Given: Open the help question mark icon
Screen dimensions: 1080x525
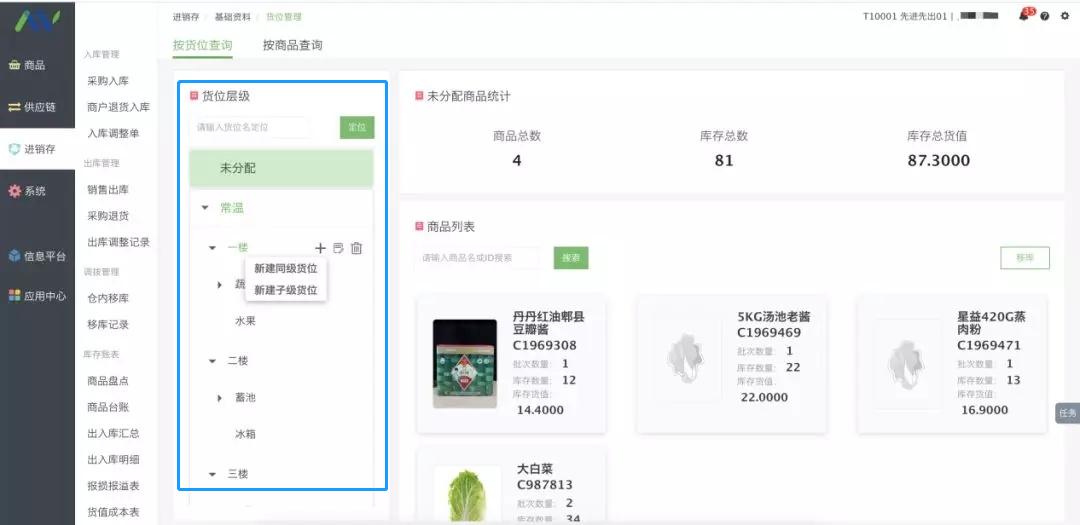Looking at the screenshot, I should point(1045,17).
